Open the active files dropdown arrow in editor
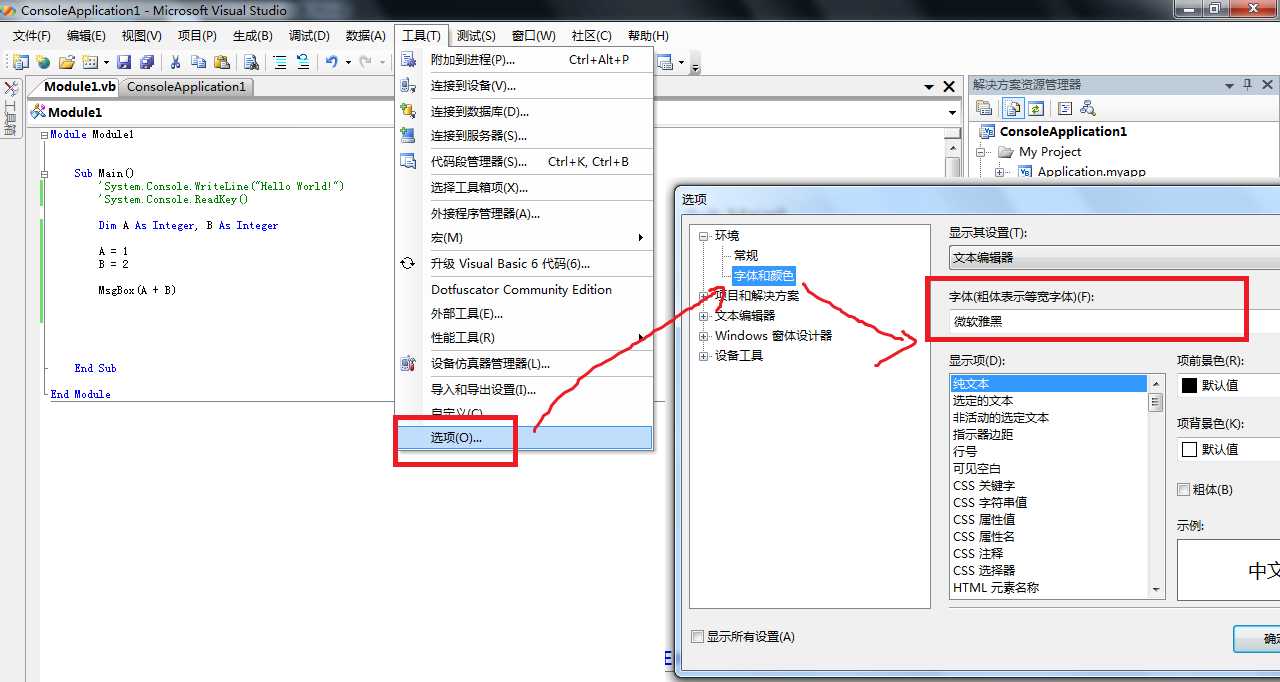This screenshot has width=1280, height=682. coord(930,87)
